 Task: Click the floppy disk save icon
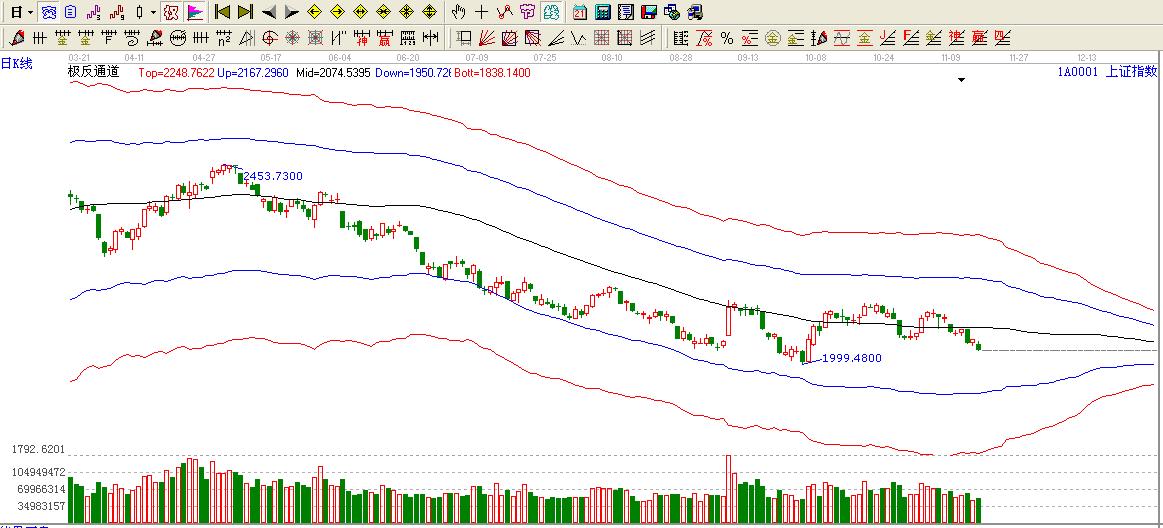(648, 12)
